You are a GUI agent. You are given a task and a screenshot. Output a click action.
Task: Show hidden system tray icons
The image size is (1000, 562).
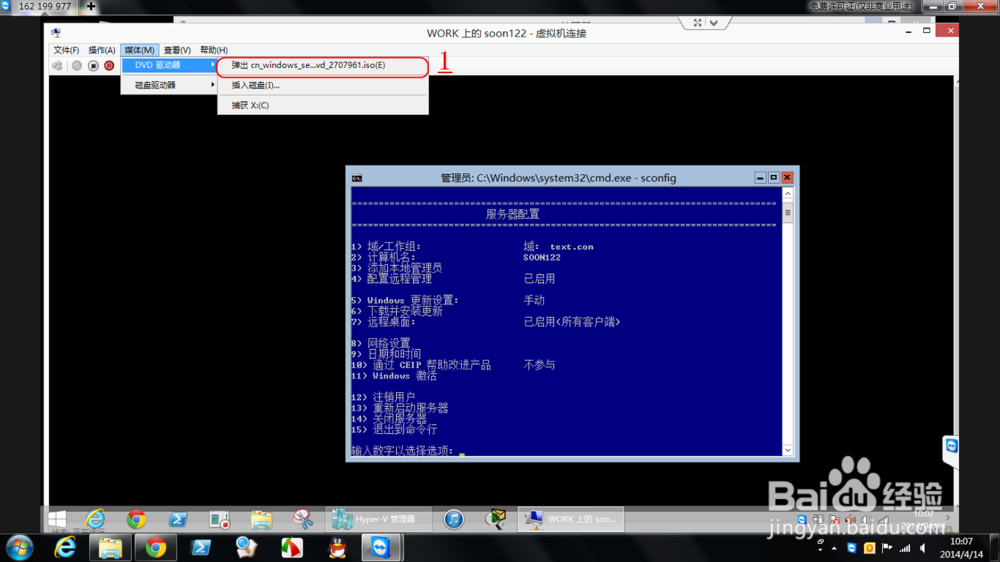coord(834,549)
